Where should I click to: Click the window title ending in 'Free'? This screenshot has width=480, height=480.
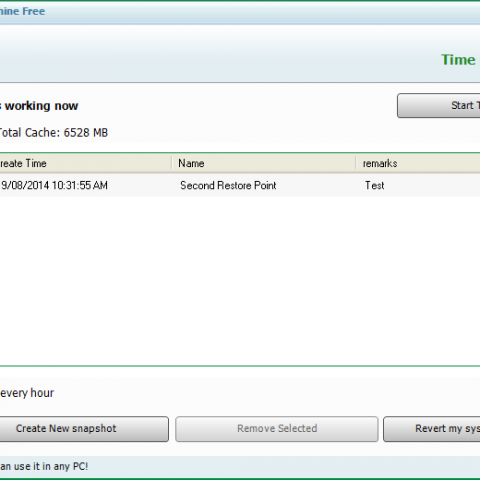pos(22,11)
